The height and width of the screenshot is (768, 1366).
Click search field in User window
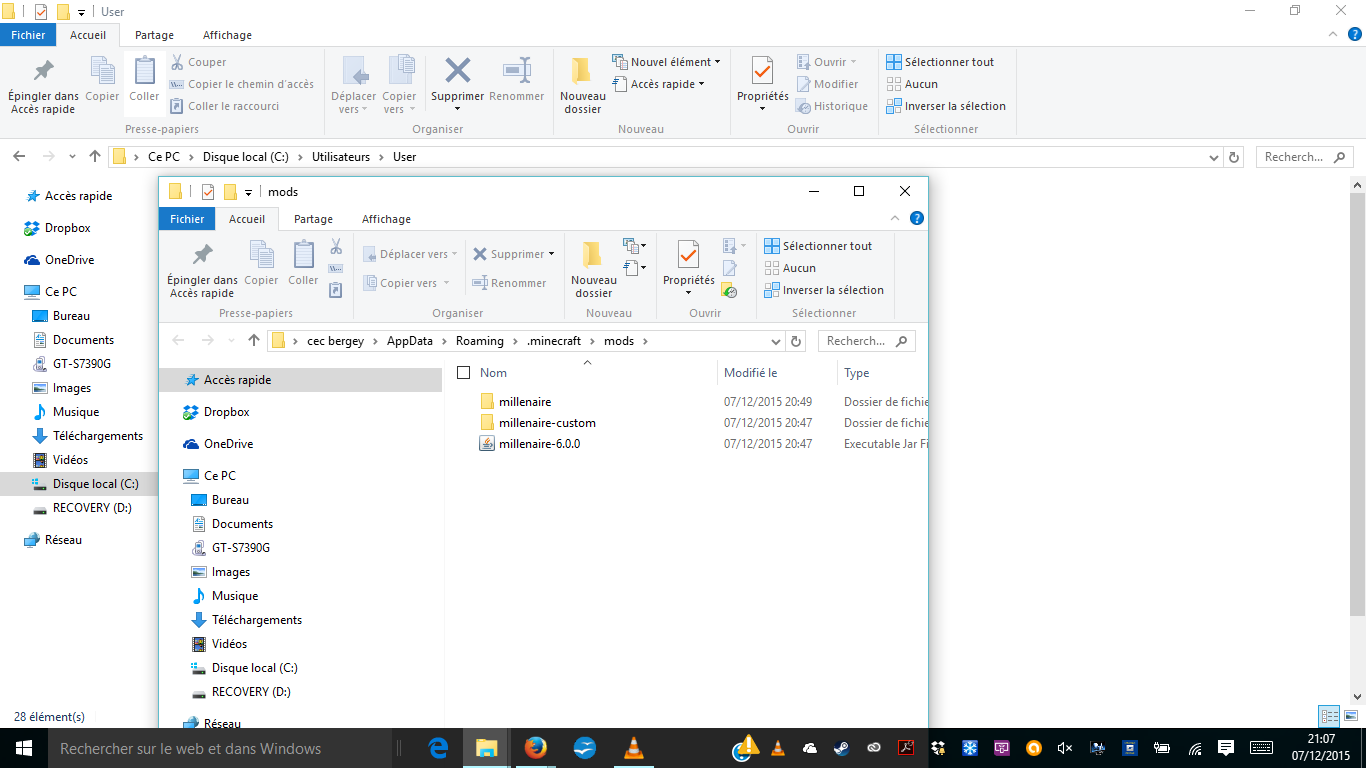[x=1304, y=157]
